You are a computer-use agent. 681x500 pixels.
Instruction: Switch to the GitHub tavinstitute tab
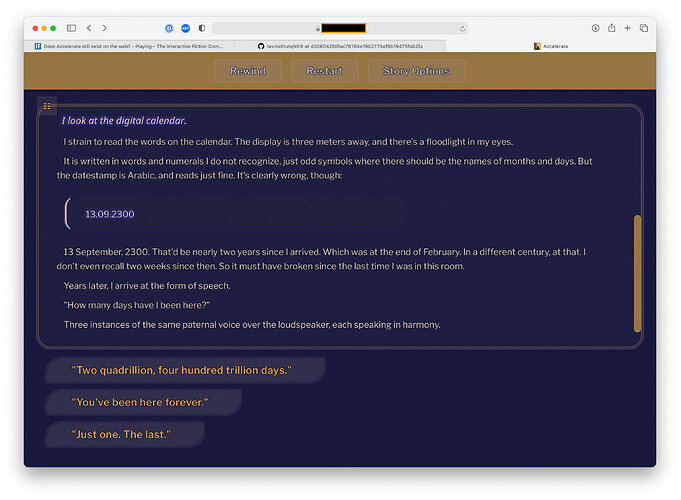point(340,46)
